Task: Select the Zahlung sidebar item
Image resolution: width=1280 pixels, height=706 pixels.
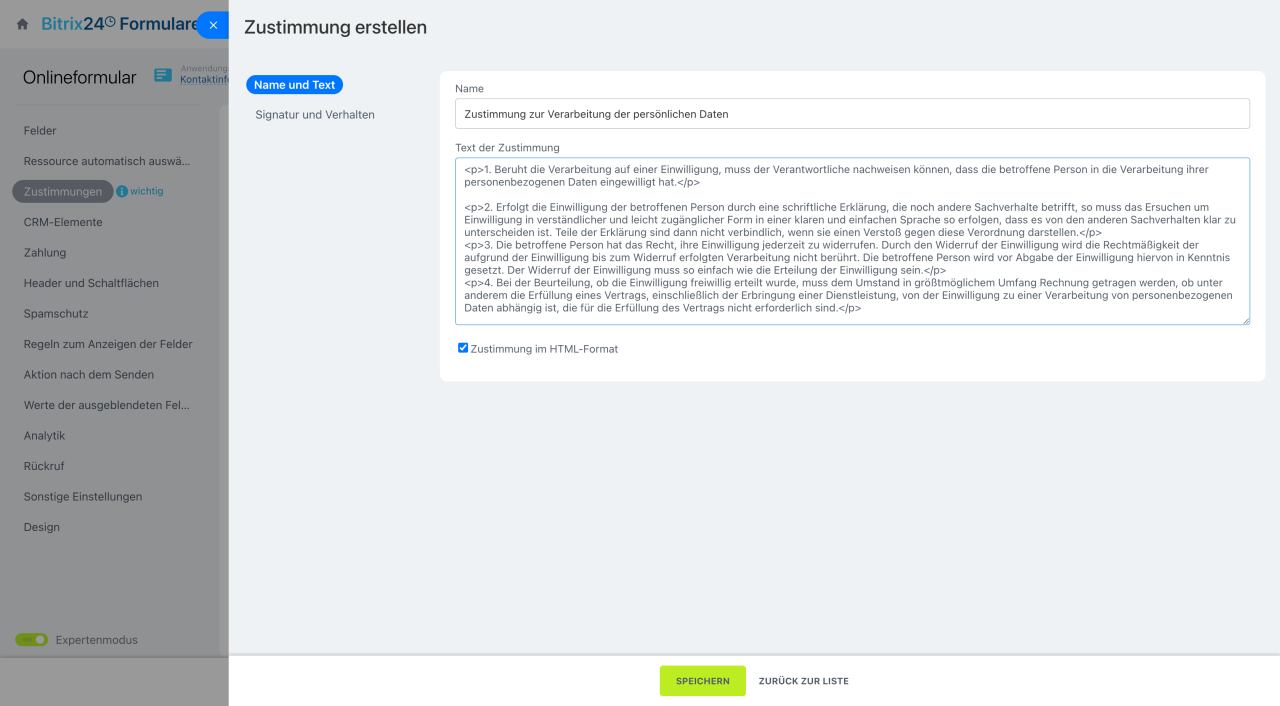Action: coord(45,253)
